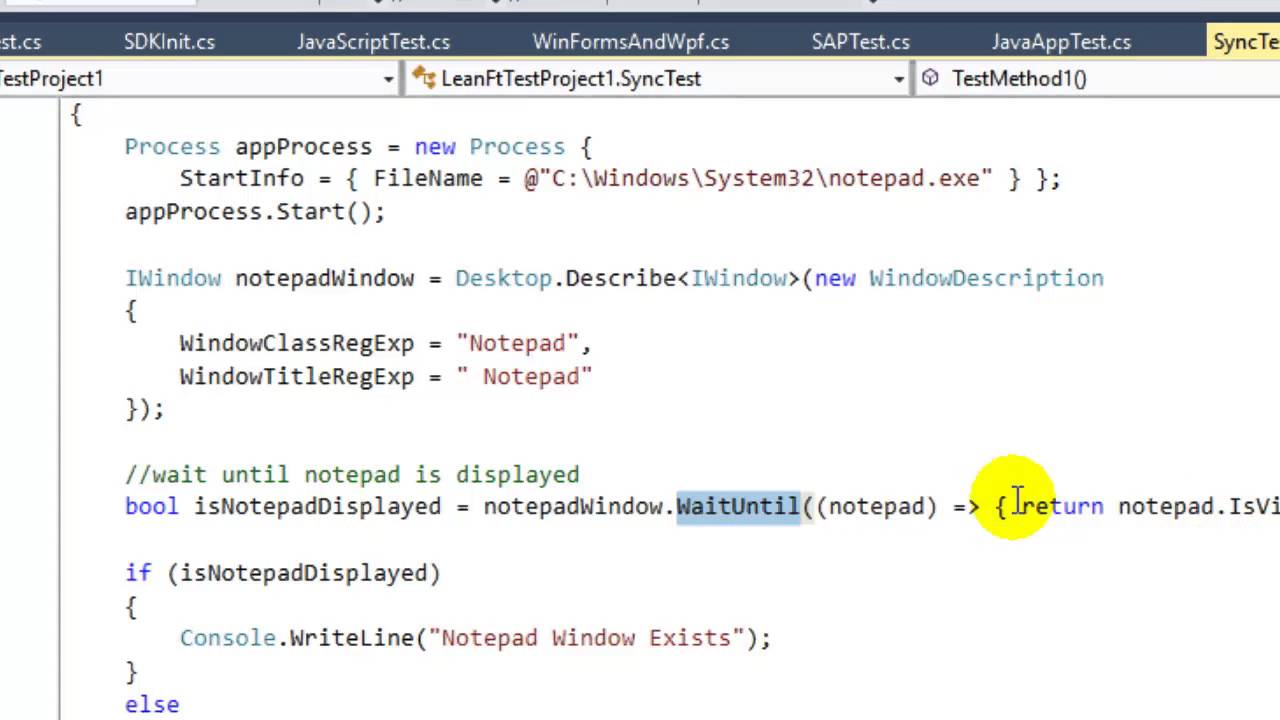Image resolution: width=1280 pixels, height=720 pixels.
Task: Expand the class navigation dropdown arrow
Action: 899,79
